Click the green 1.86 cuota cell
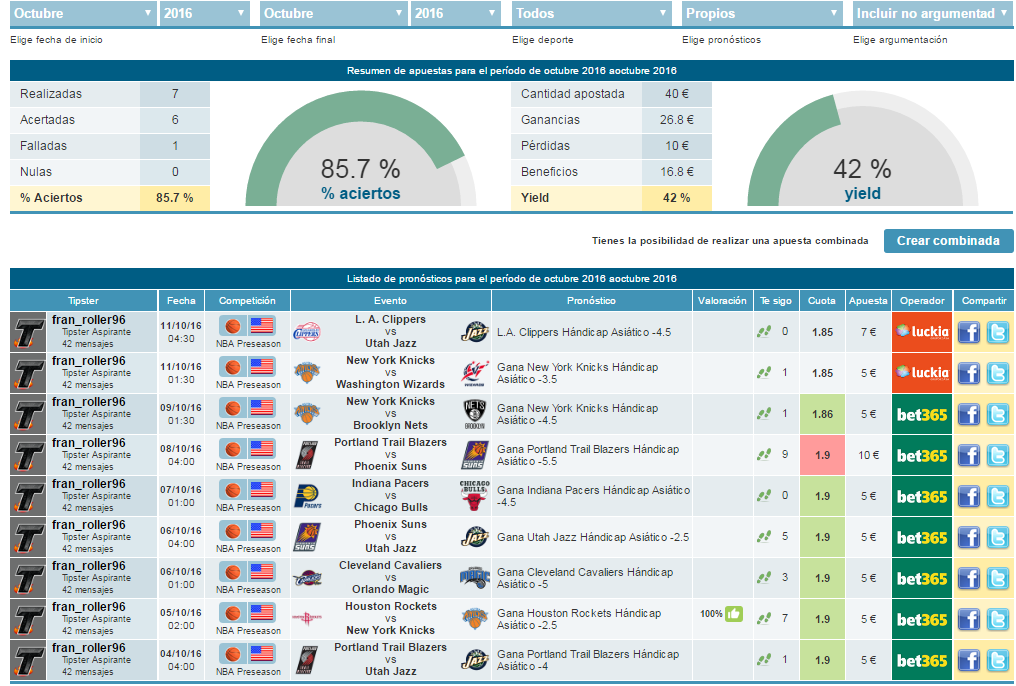The width and height of the screenshot is (1016, 686). [x=822, y=415]
